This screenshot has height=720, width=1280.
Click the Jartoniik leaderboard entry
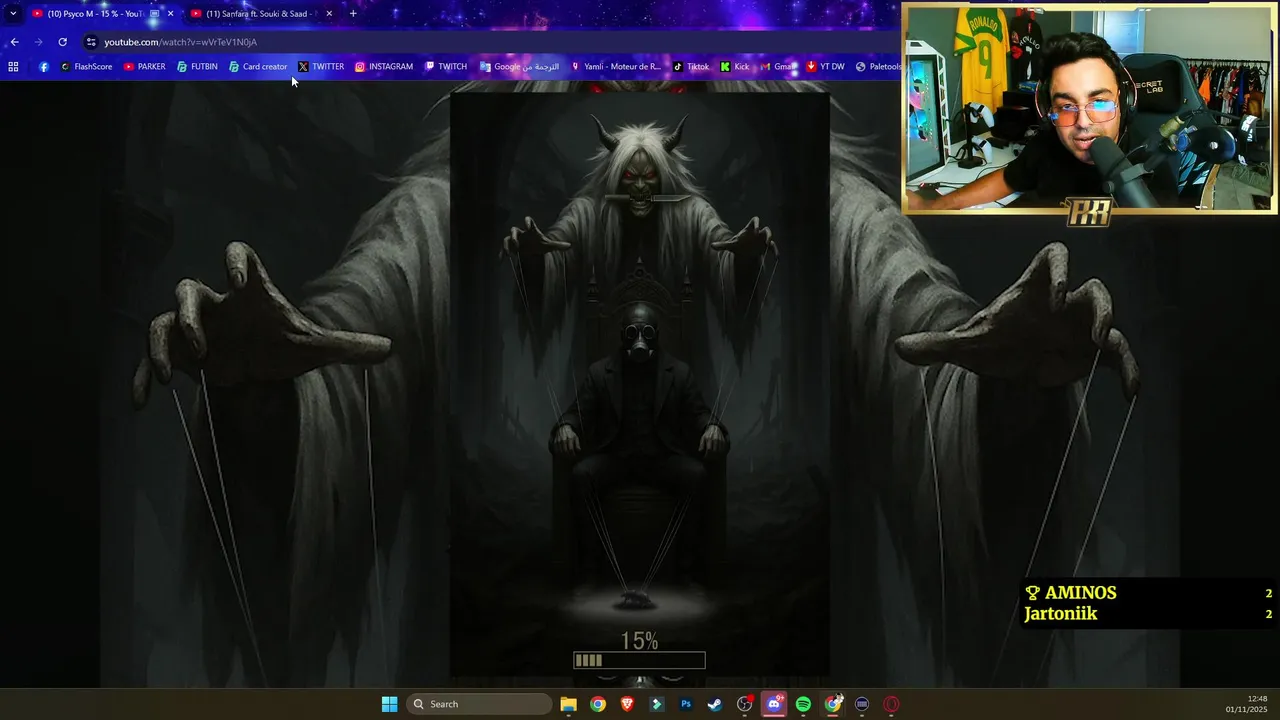pyautogui.click(x=1148, y=614)
